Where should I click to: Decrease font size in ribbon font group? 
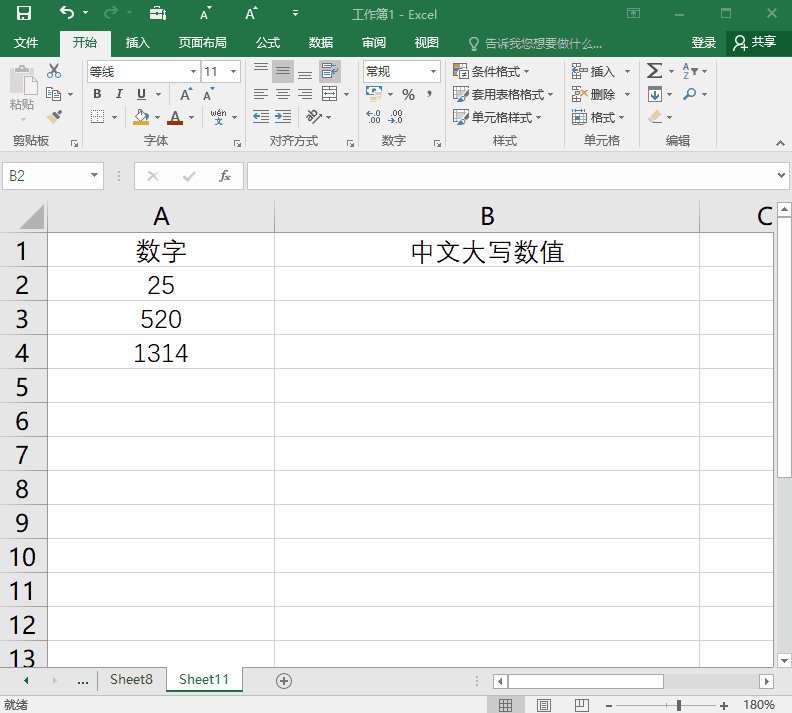[x=209, y=94]
